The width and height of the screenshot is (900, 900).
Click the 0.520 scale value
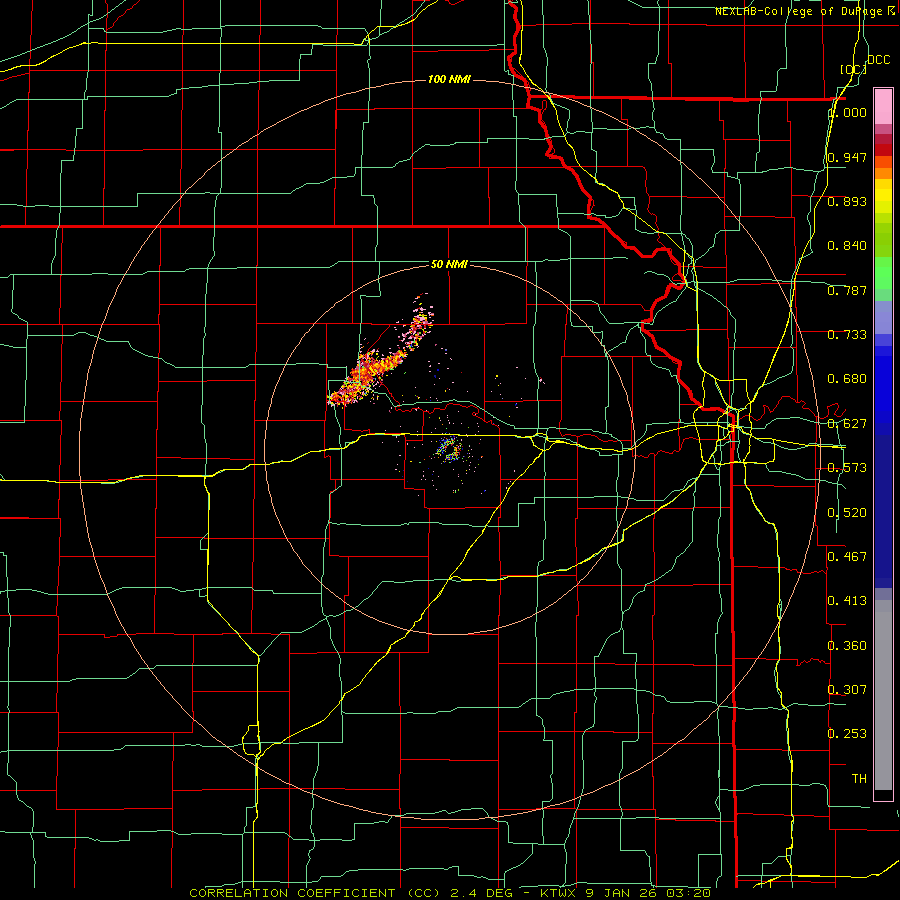coord(847,513)
